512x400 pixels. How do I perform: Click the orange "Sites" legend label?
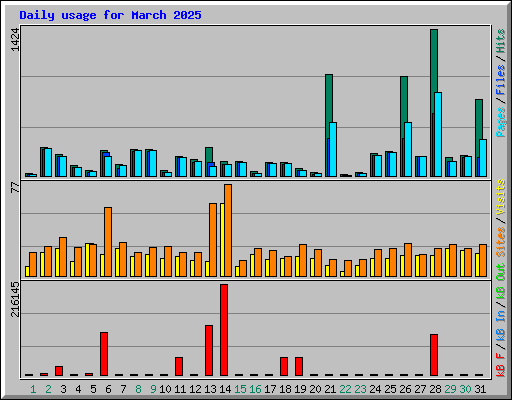click(501, 242)
